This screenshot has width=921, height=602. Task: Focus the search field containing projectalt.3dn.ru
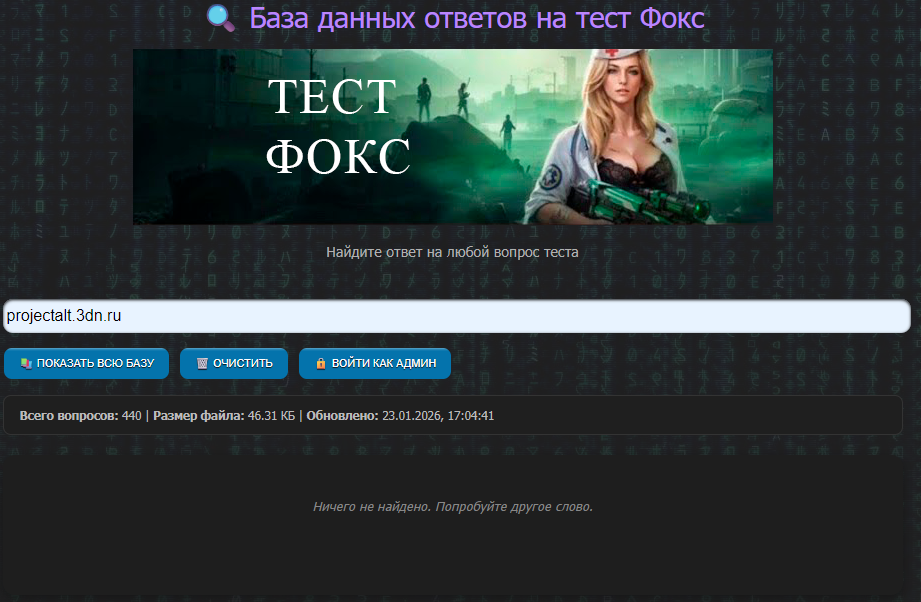coord(456,316)
